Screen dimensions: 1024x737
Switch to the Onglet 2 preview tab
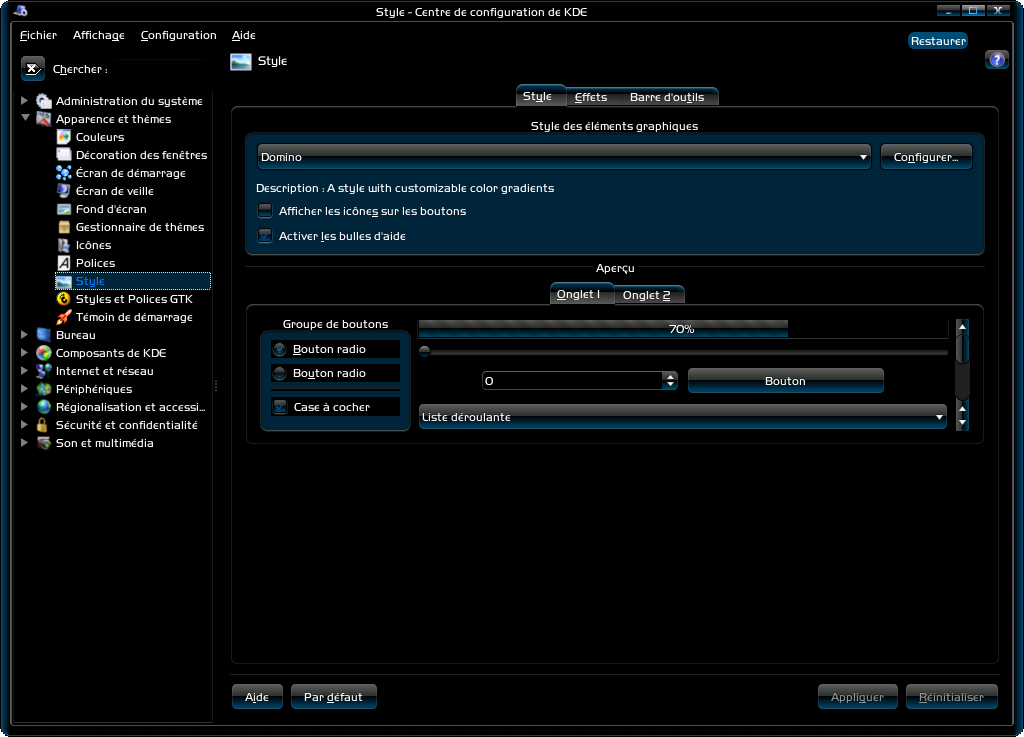(647, 295)
